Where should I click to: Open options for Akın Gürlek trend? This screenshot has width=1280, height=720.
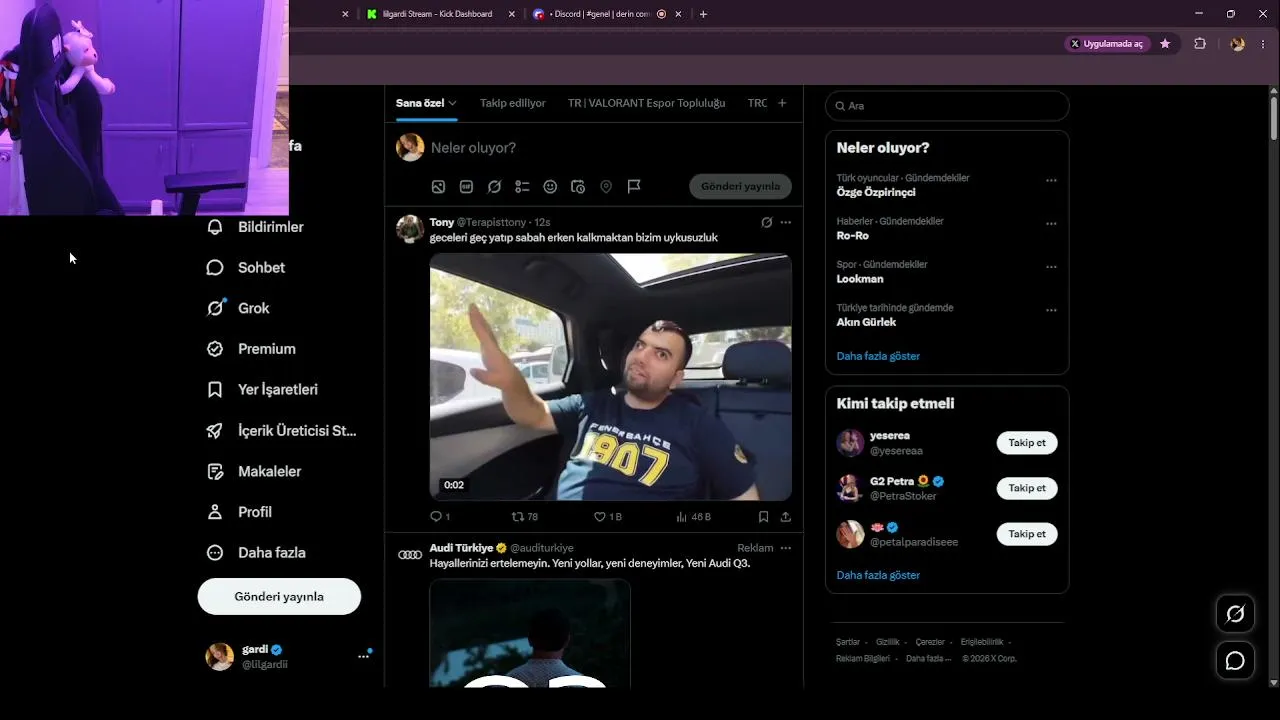1051,310
